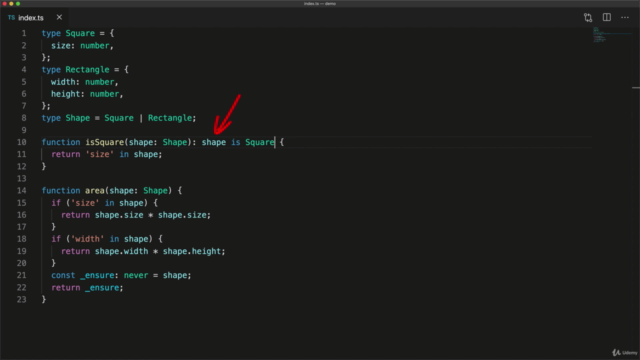Click 'Rectangle' in type declaration line 4

pos(87,70)
